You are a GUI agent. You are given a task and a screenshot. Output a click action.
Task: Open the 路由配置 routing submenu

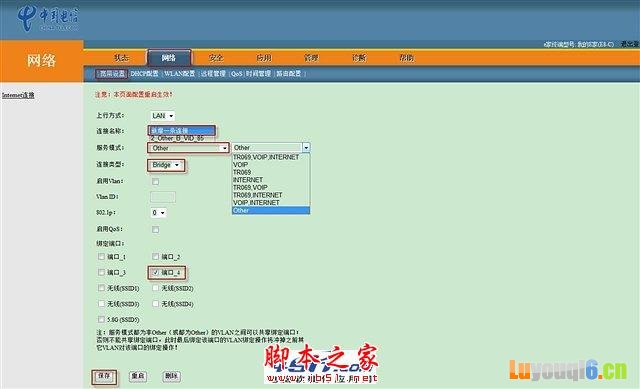tap(289, 74)
